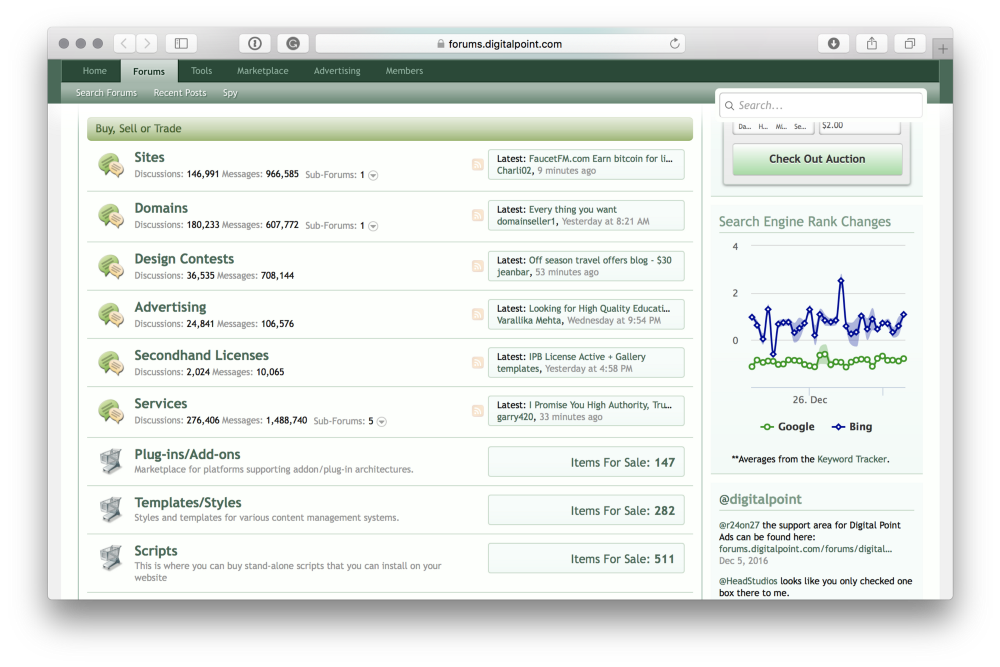Open the RSS feed for Services forum
Image resolution: width=1000 pixels, height=667 pixels.
click(478, 411)
